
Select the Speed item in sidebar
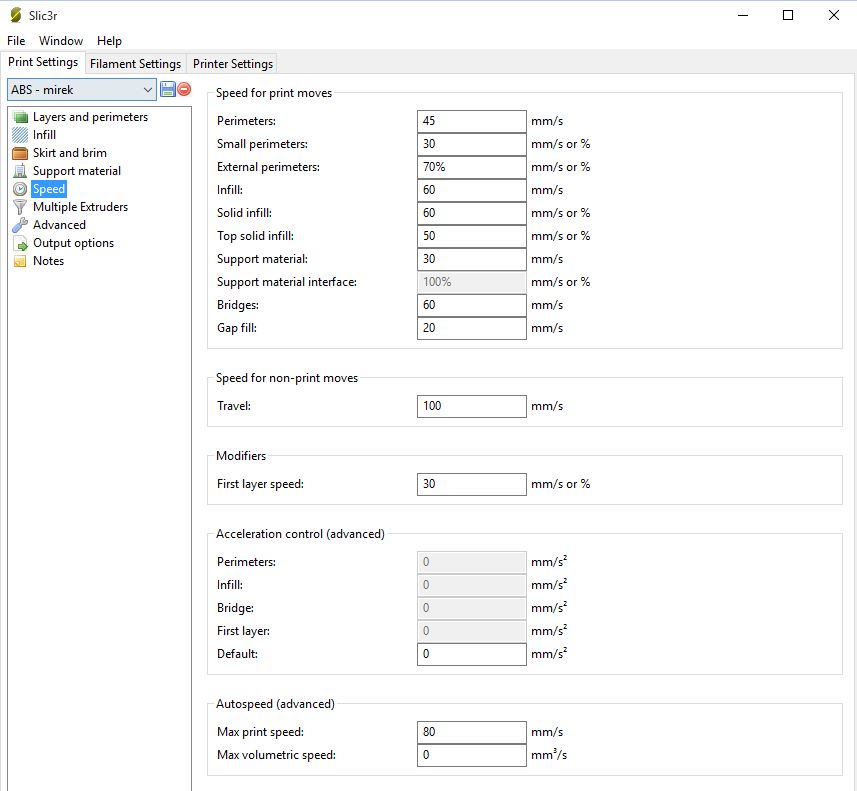pos(48,189)
